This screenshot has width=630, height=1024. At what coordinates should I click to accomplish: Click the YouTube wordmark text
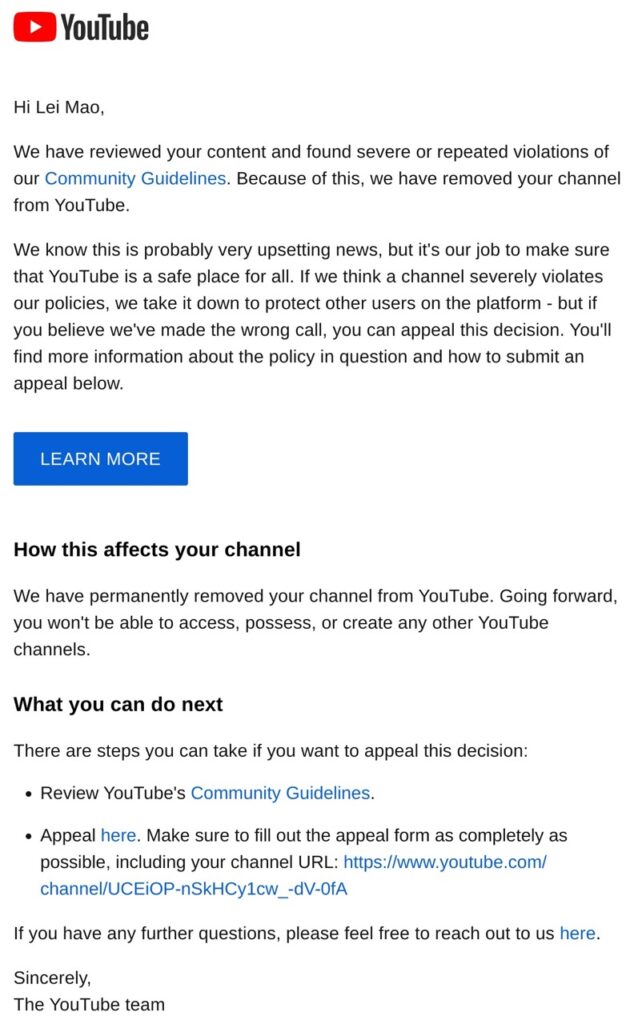105,27
